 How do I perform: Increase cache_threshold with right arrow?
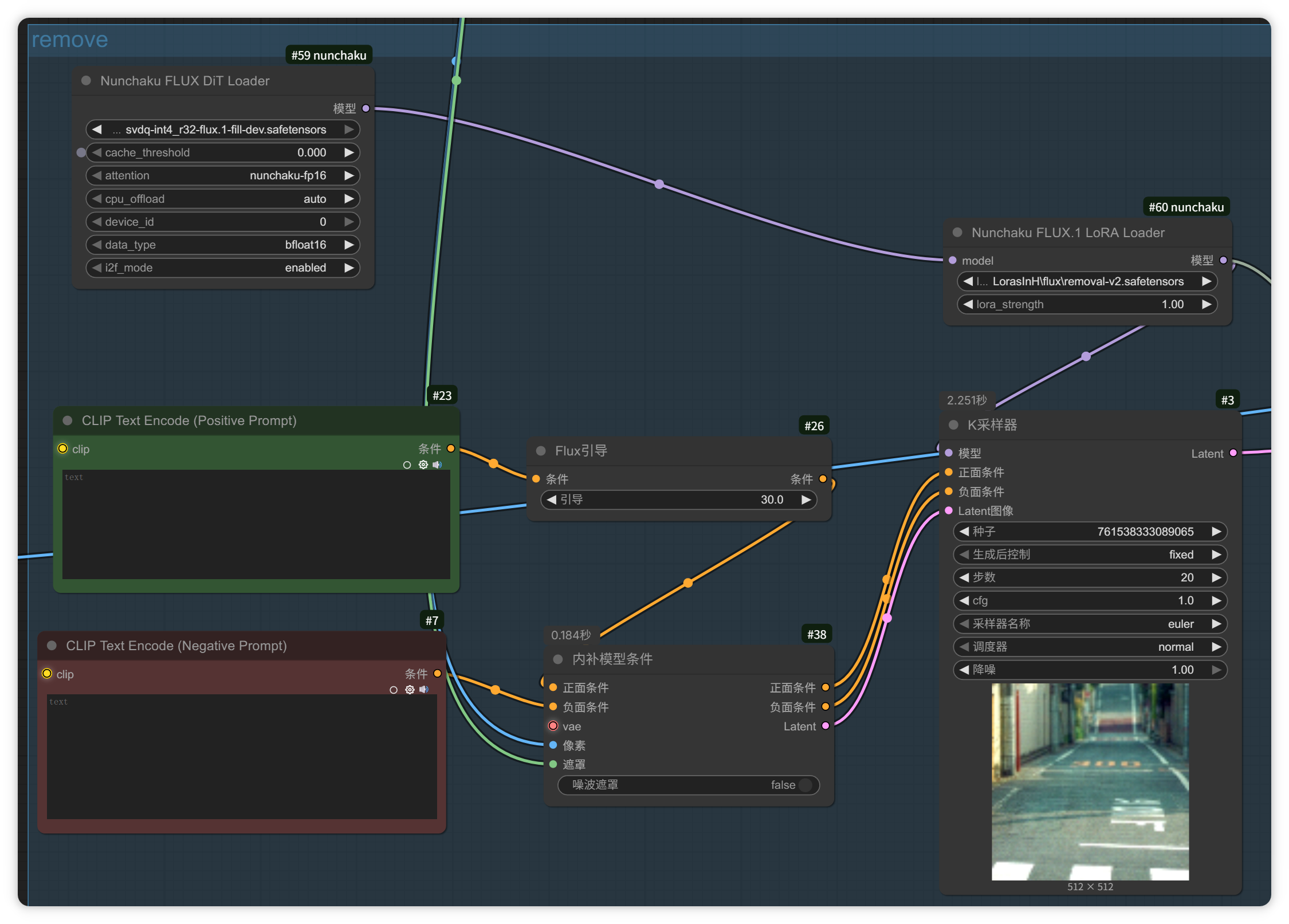pyautogui.click(x=348, y=152)
